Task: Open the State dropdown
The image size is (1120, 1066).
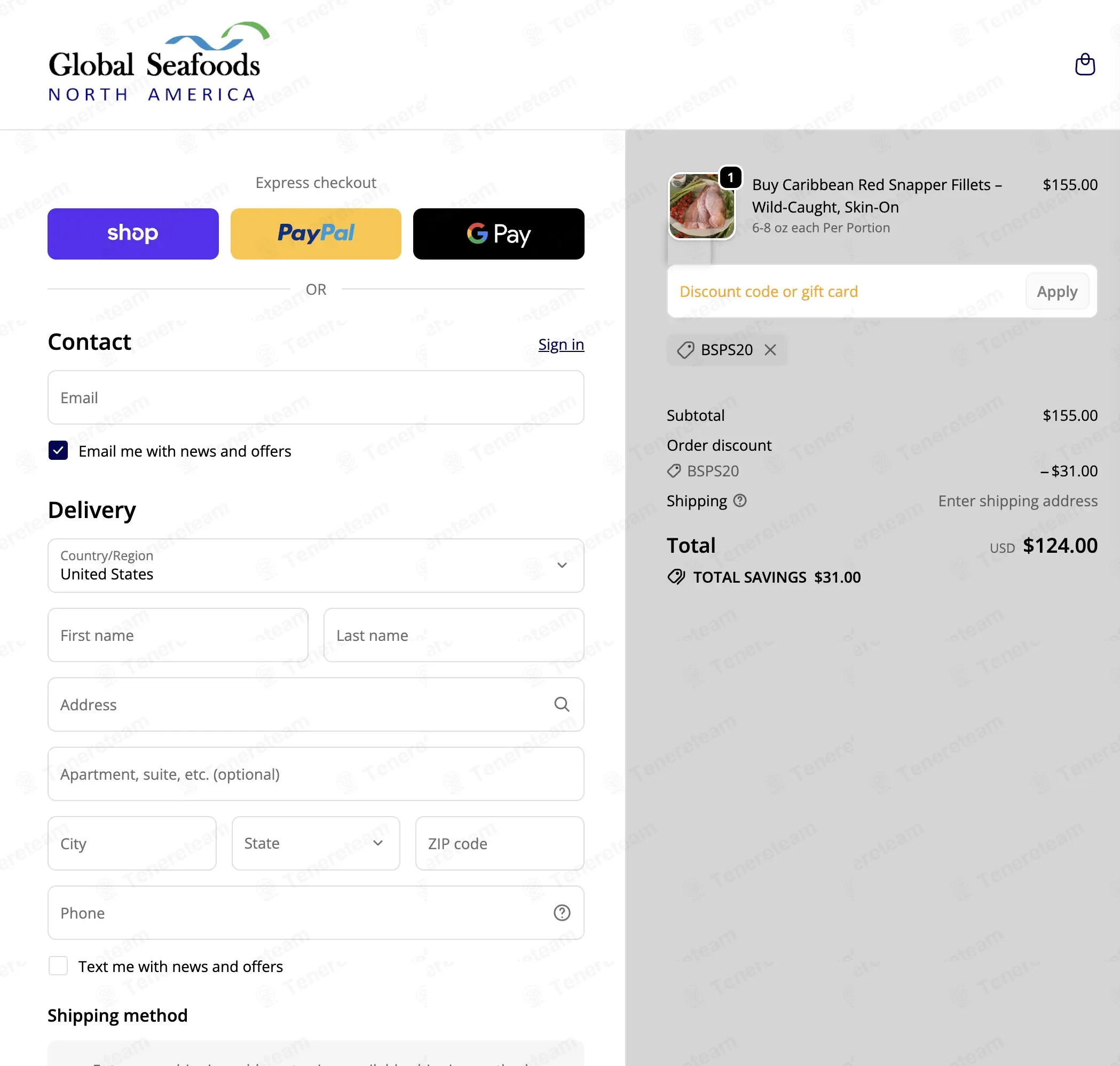Action: pyautogui.click(x=316, y=843)
